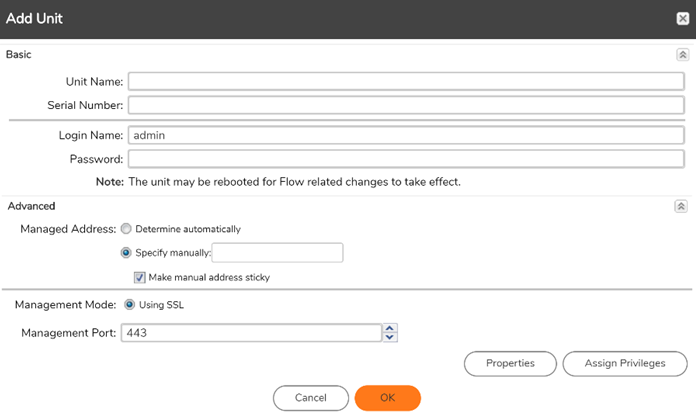Collapse the Advanced section

tap(681, 206)
